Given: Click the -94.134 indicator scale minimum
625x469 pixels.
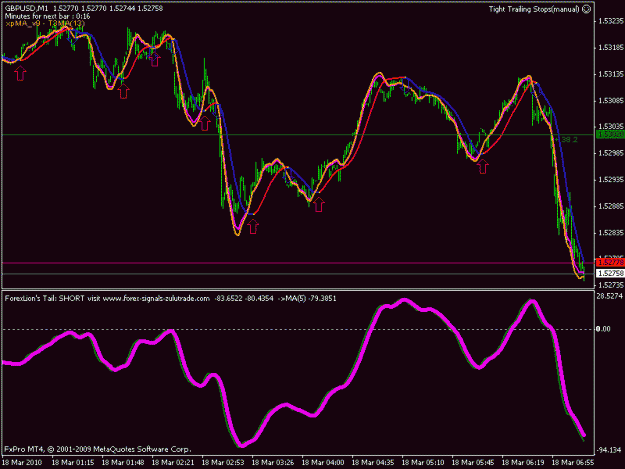Looking at the screenshot, I should (x=609, y=450).
